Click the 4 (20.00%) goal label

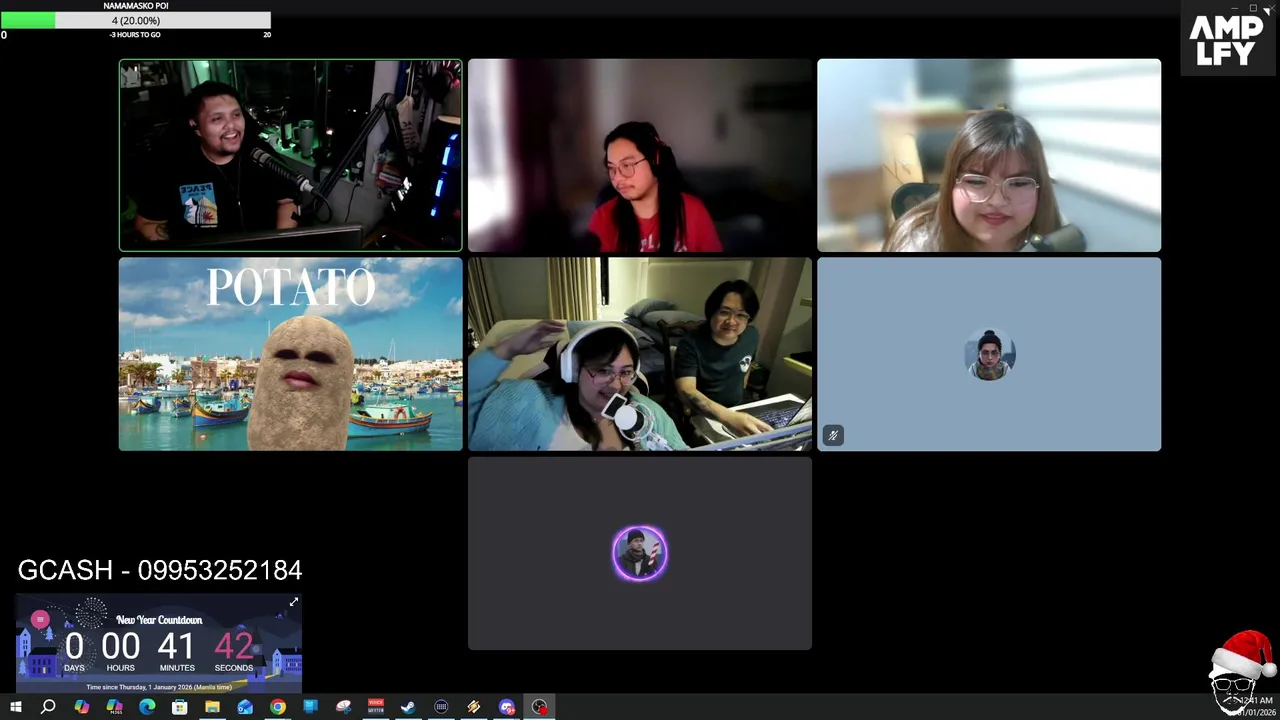point(135,20)
